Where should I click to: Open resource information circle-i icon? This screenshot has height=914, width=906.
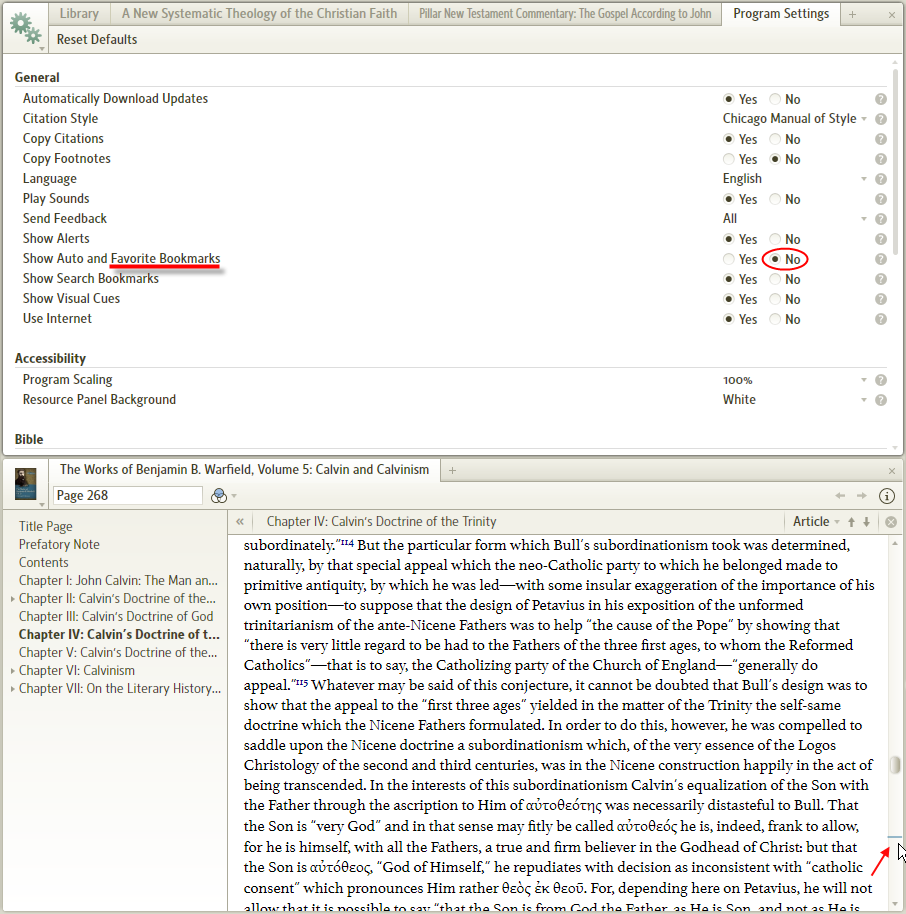[x=887, y=496]
